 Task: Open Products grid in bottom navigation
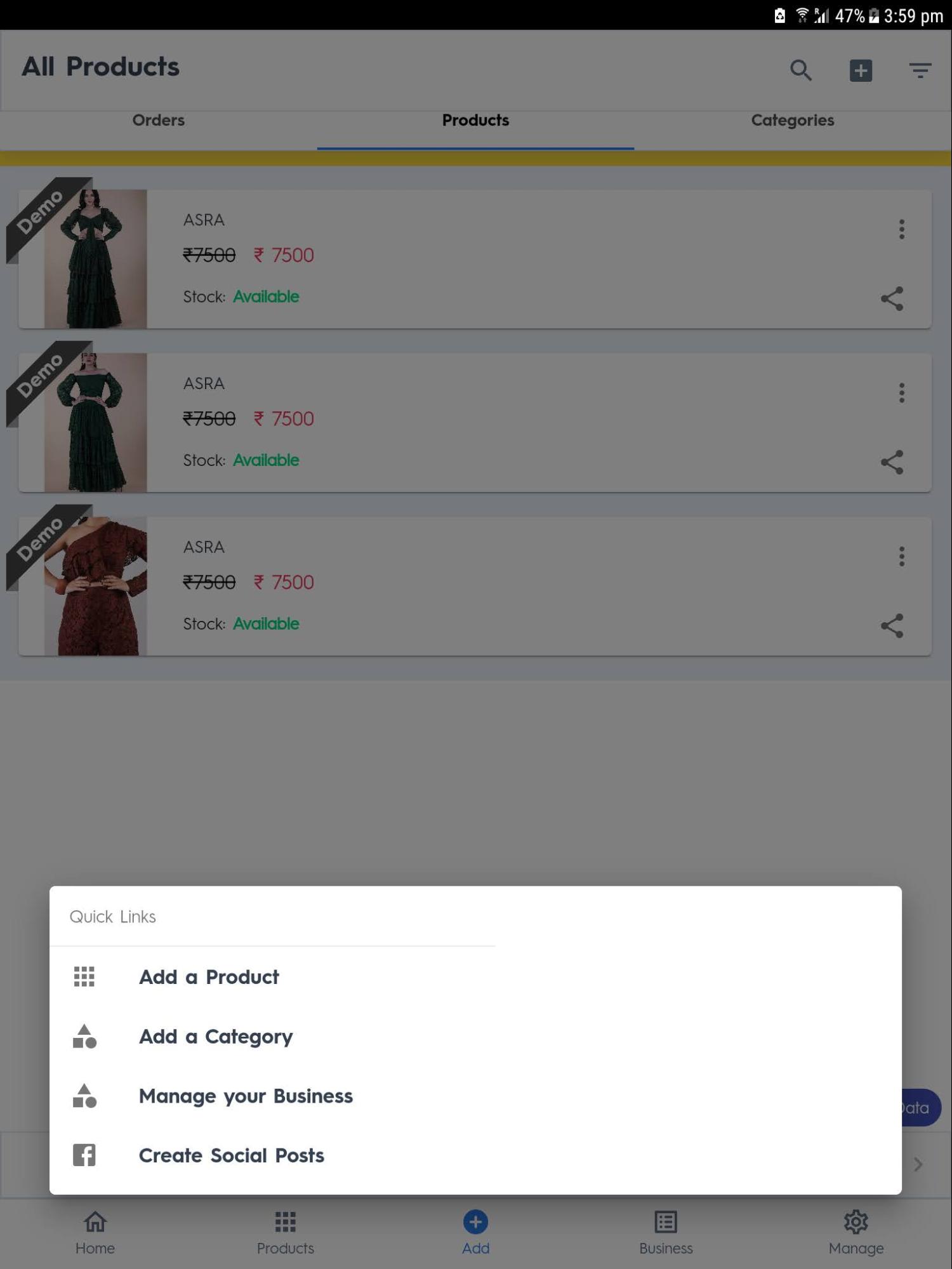(286, 1233)
